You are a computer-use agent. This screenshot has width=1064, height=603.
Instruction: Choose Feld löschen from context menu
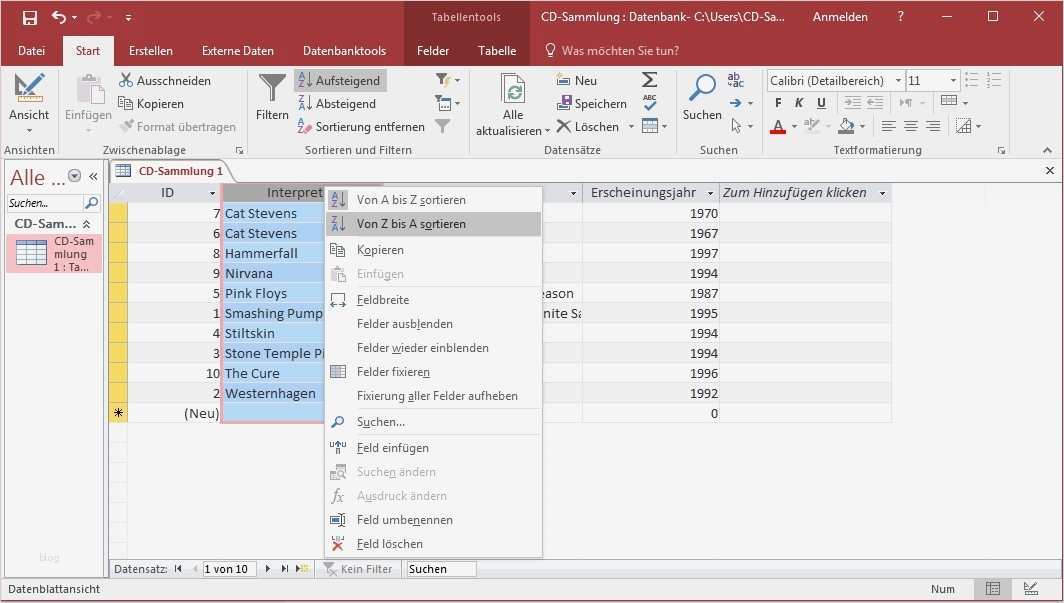[x=389, y=544]
